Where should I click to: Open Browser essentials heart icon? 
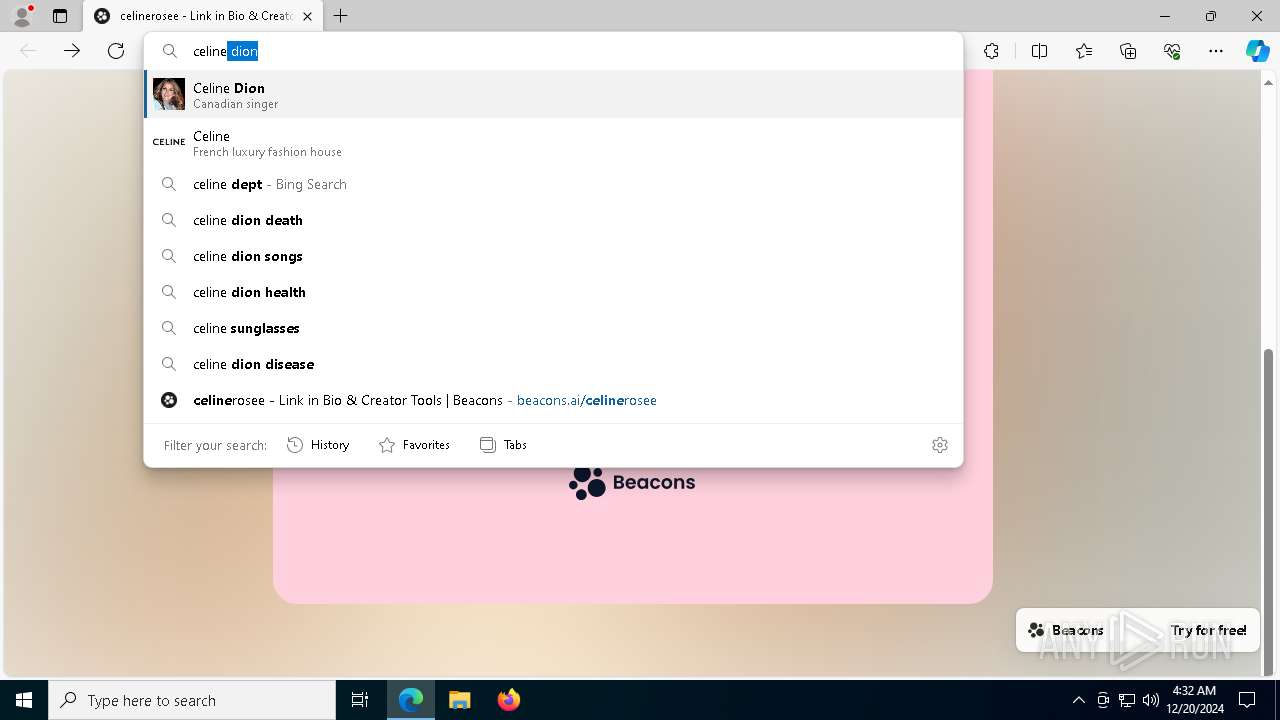(1172, 51)
